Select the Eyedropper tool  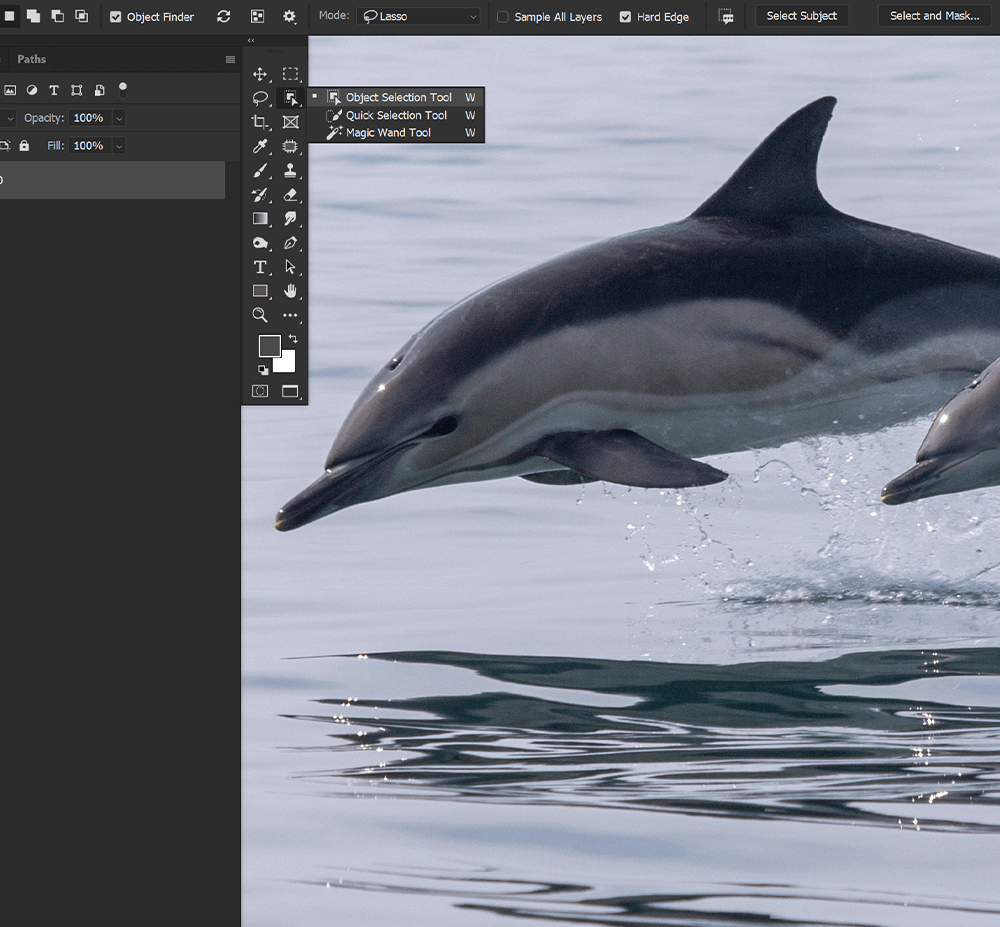click(260, 147)
